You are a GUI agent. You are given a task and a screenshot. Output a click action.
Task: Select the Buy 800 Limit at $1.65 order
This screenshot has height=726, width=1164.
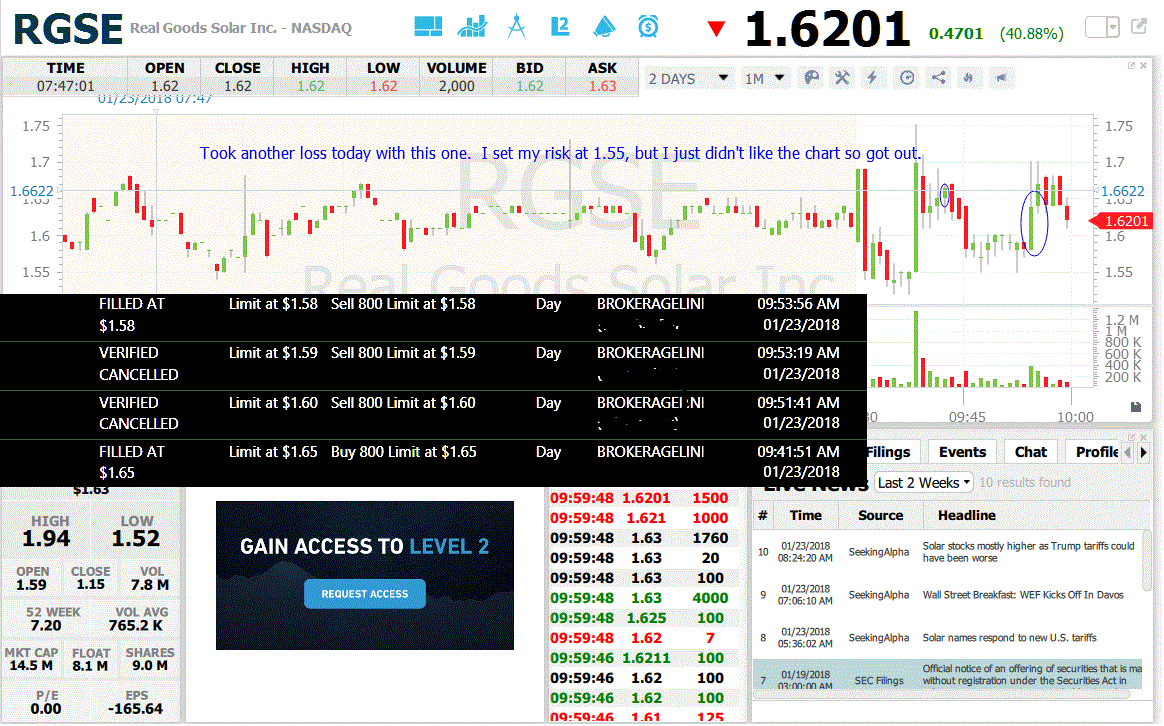pos(434,462)
